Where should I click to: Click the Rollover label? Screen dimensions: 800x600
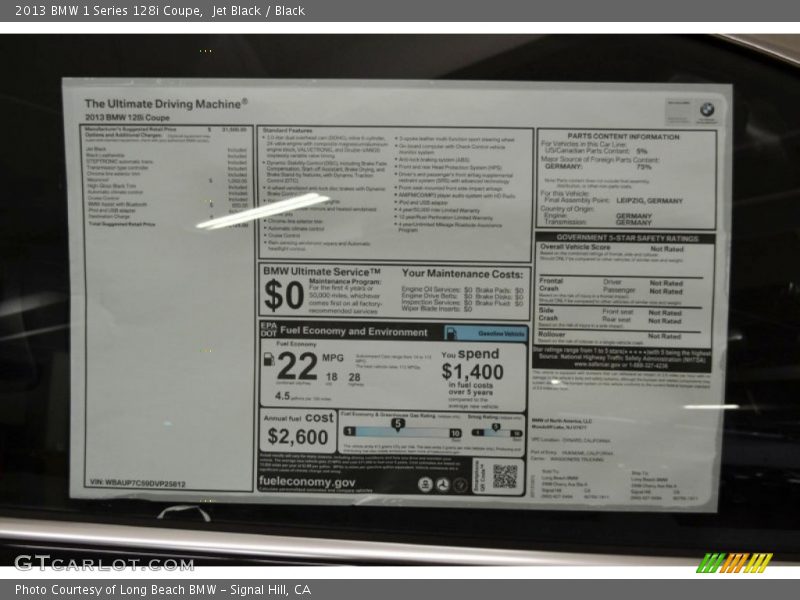pyautogui.click(x=552, y=334)
